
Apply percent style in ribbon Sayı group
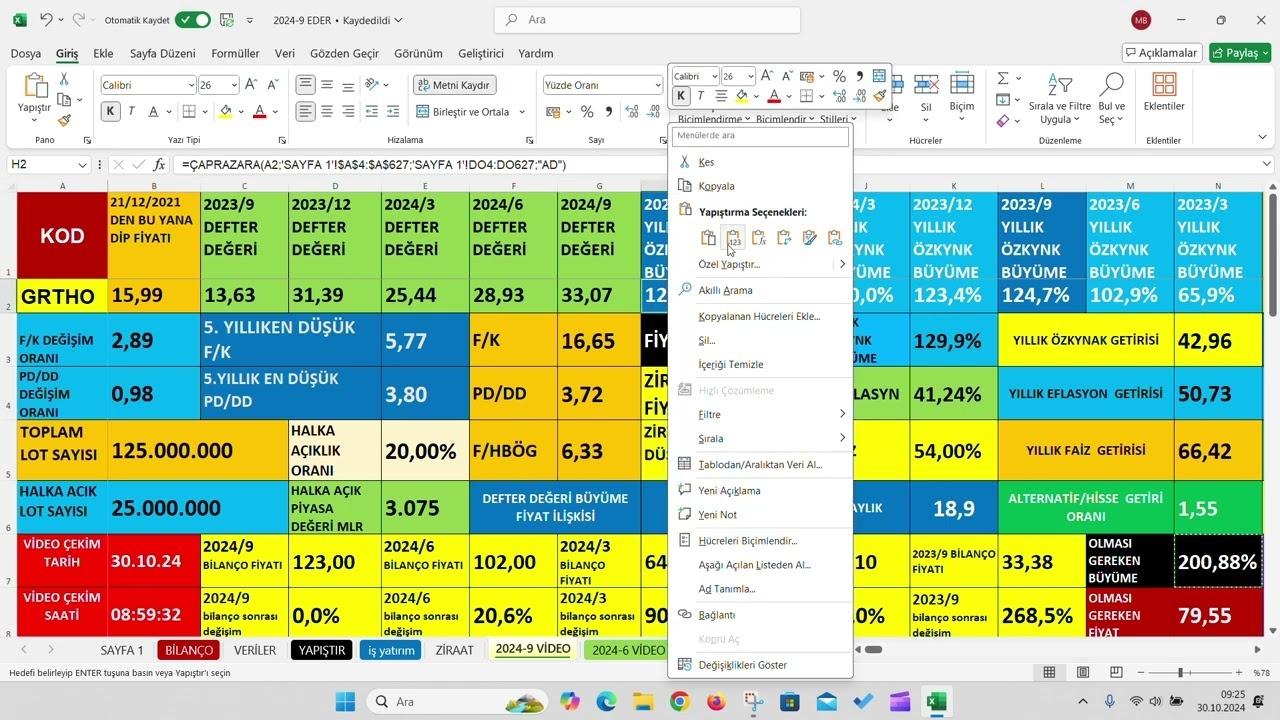tap(587, 111)
